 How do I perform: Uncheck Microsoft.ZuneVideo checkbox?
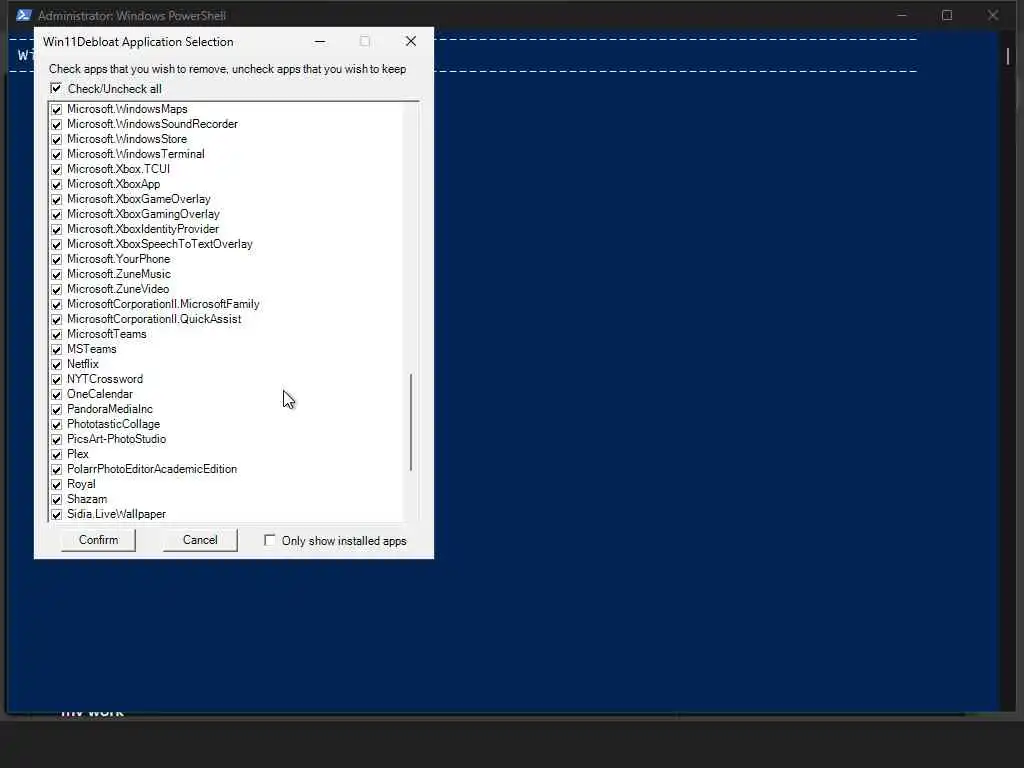pos(57,290)
